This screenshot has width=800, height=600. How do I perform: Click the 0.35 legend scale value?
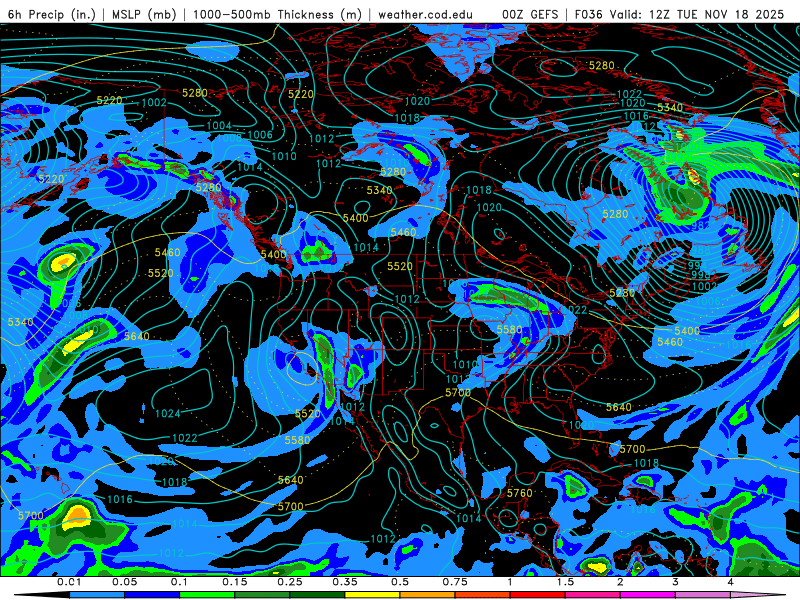(345, 582)
